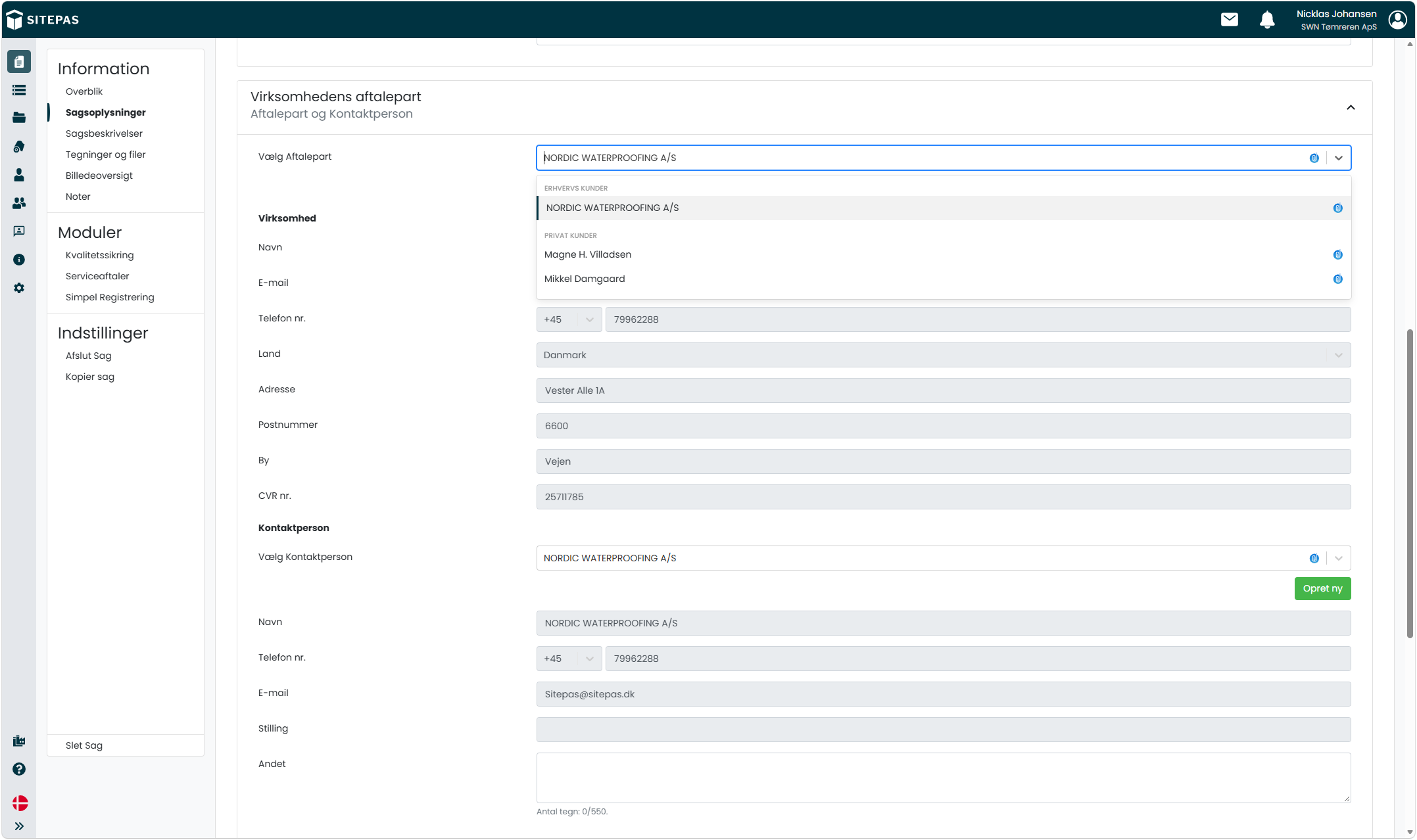Open the settings gear sidebar icon

[19, 288]
